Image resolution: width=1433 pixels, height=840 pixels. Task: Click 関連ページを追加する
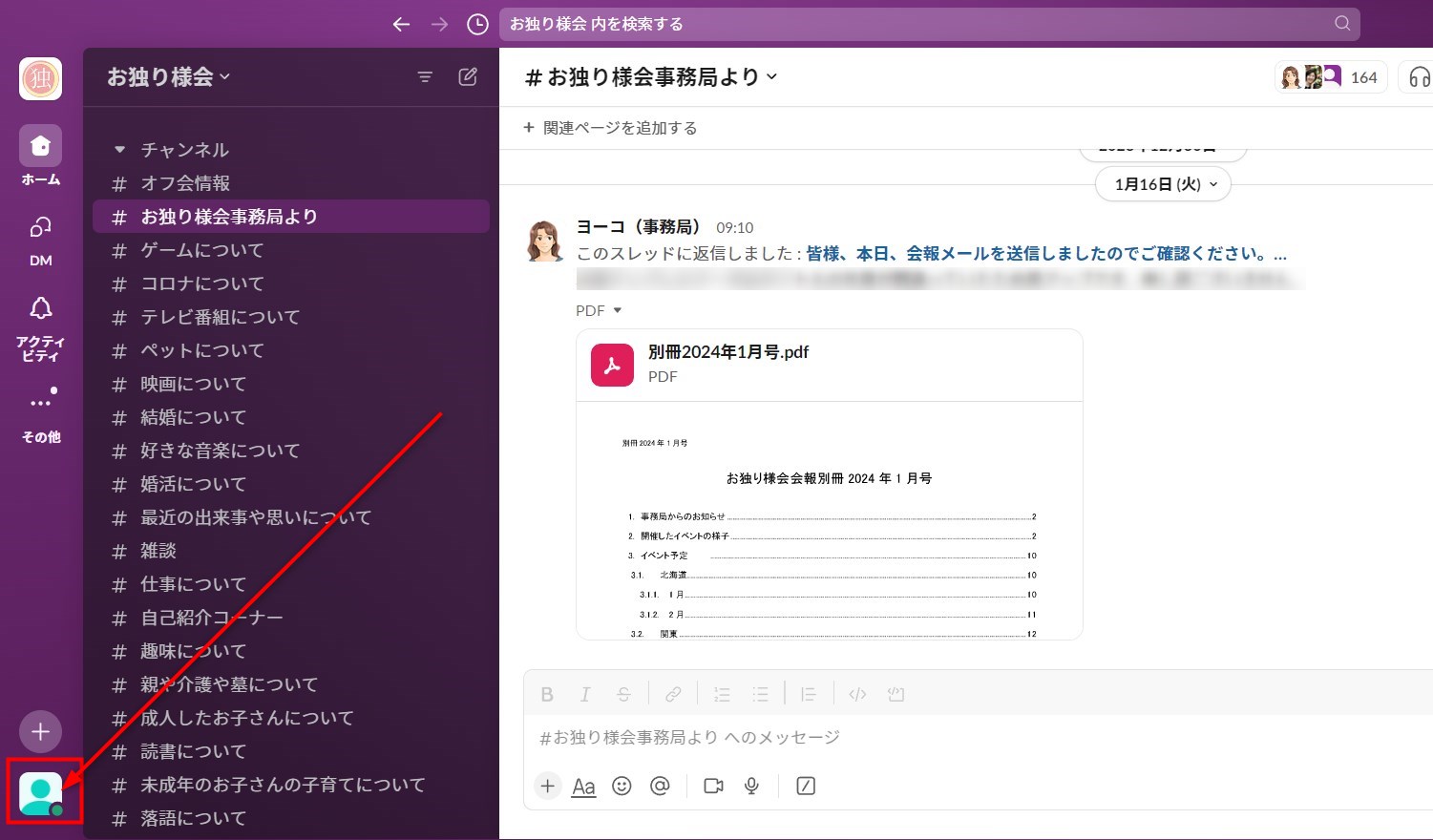(x=610, y=128)
